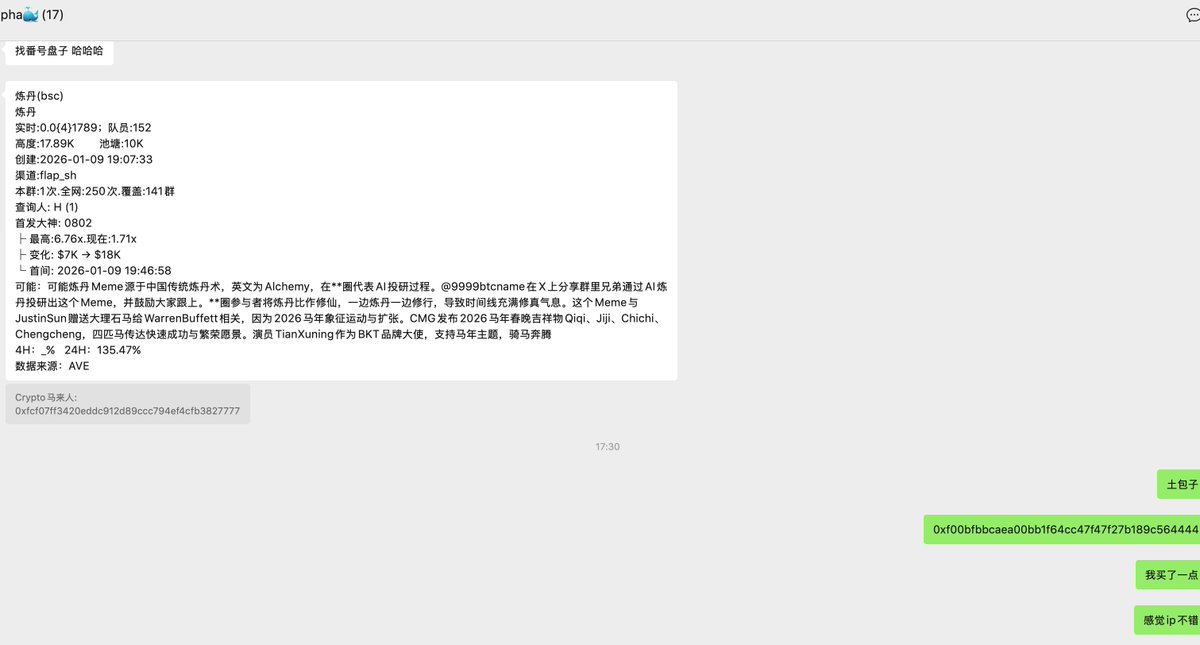This screenshot has width=1200, height=645.
Task: Click the line 创建:2026-01-09 19:07:33
Action: [x=84, y=159]
